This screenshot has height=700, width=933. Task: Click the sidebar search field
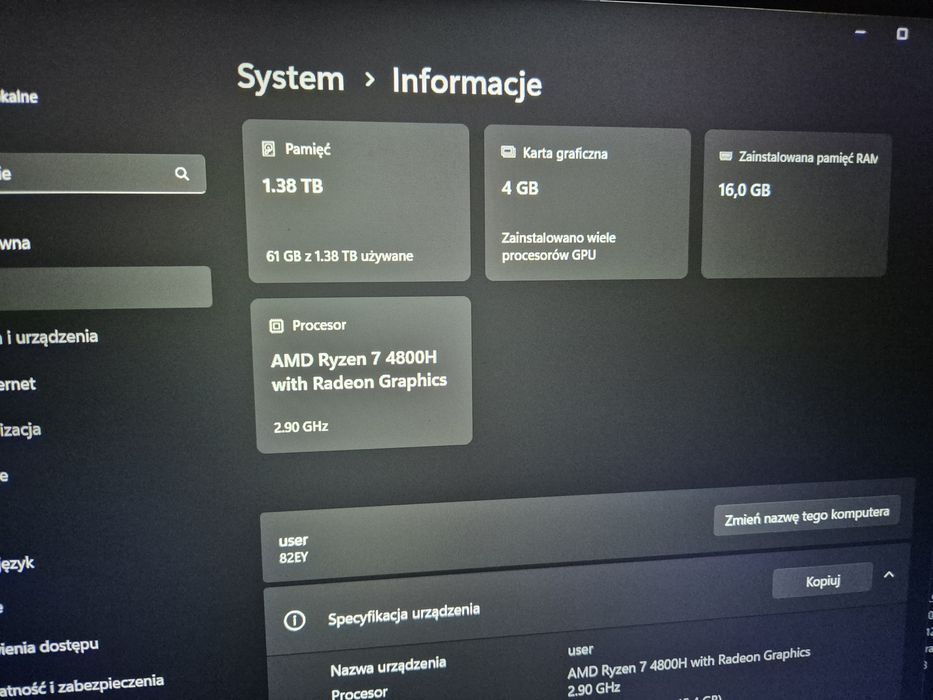102,173
